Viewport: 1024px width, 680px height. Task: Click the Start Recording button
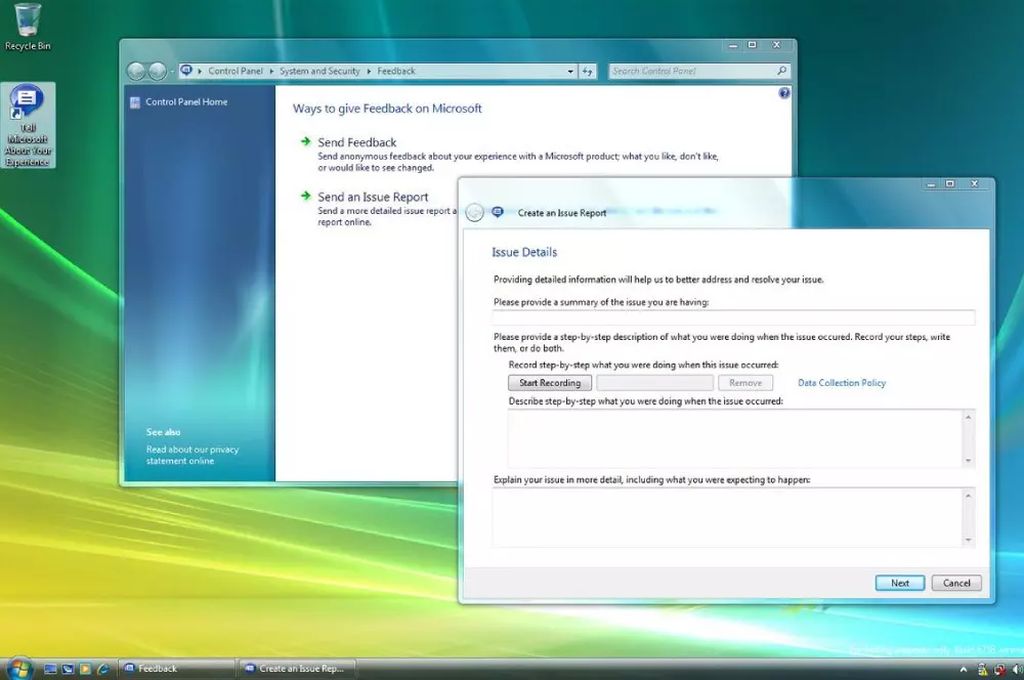click(550, 383)
